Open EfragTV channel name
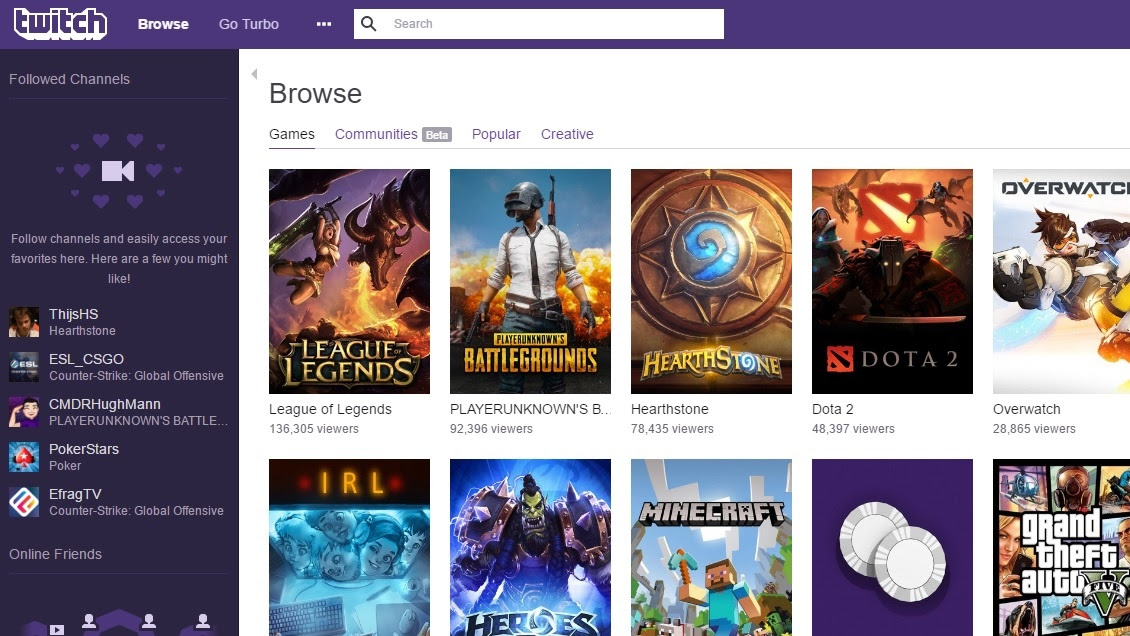1130x636 pixels. (x=75, y=494)
